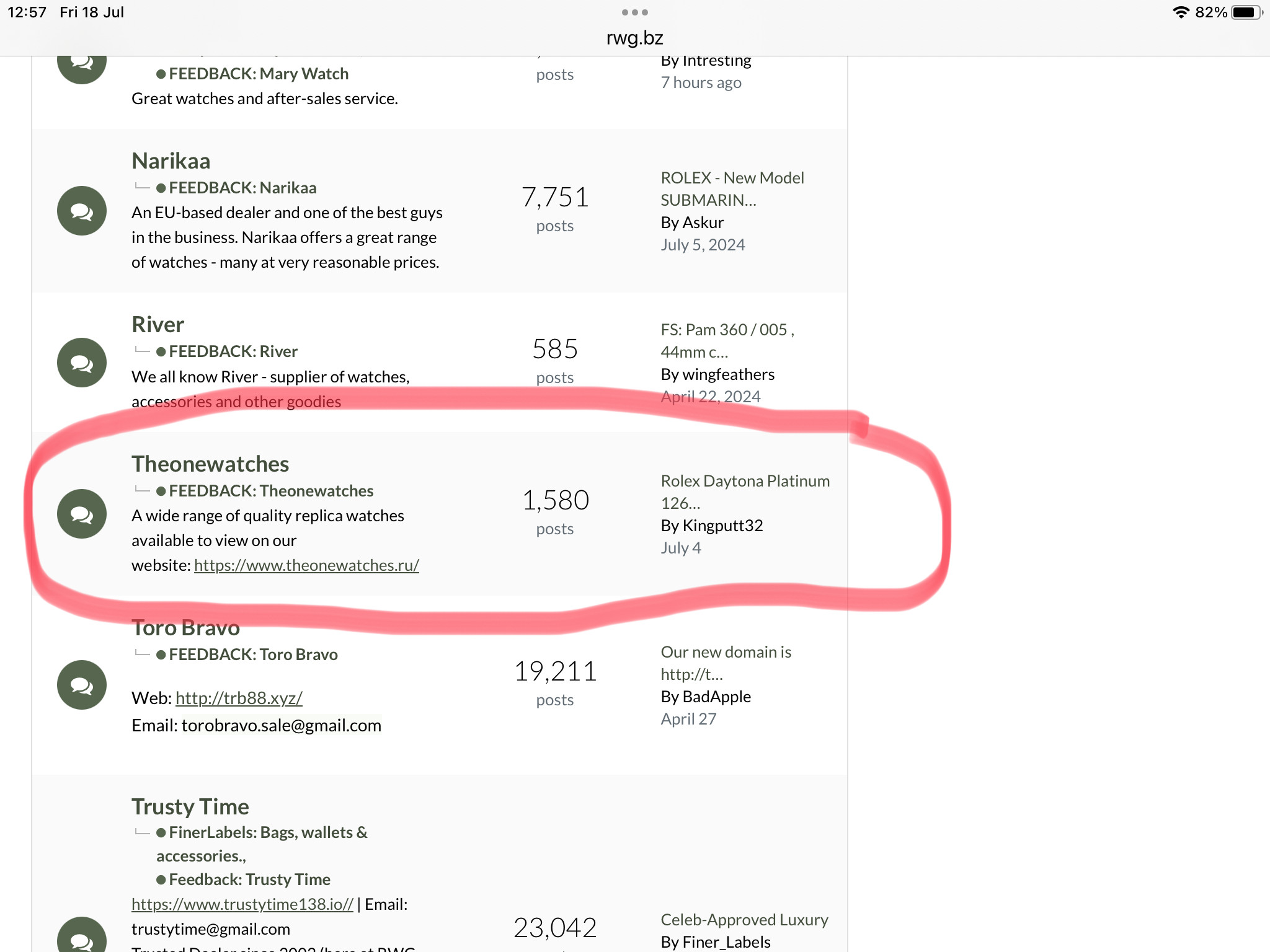Viewport: 1270px width, 952px height.
Task: Visit the trustytime138.io website link
Action: (x=242, y=904)
